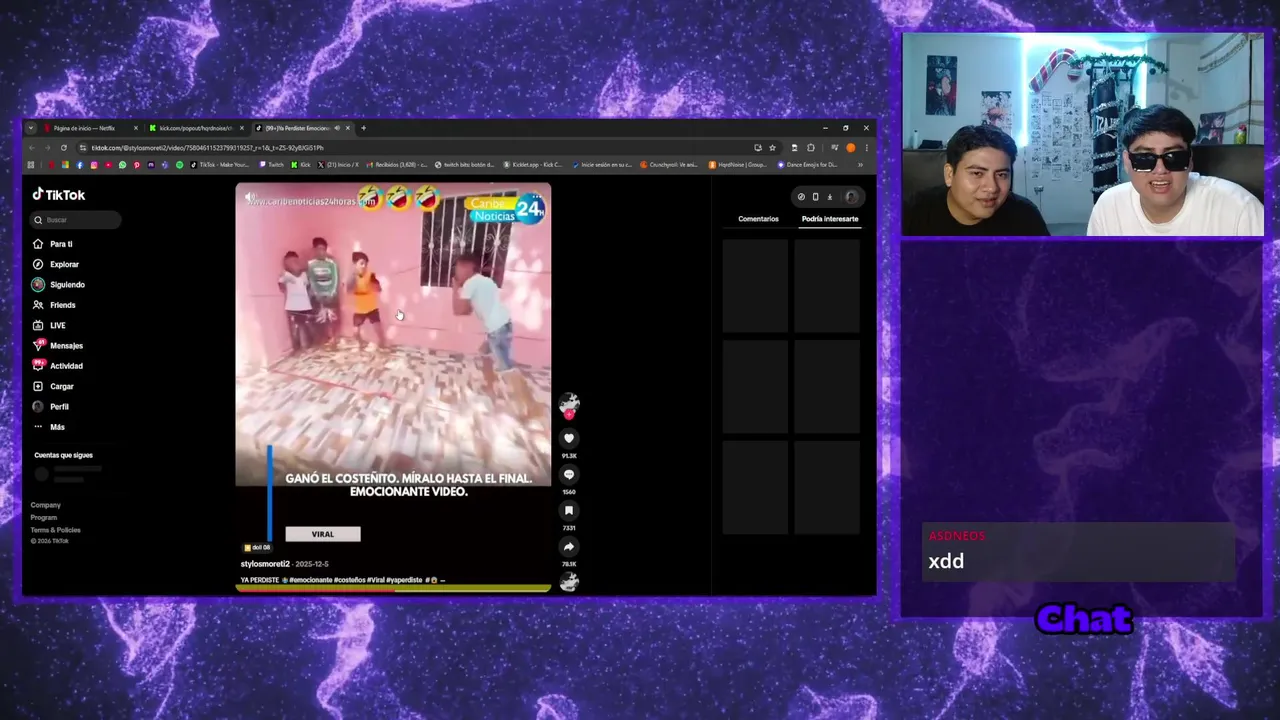1280x720 pixels.
Task: Click the VIRAL label button
Action: point(322,534)
